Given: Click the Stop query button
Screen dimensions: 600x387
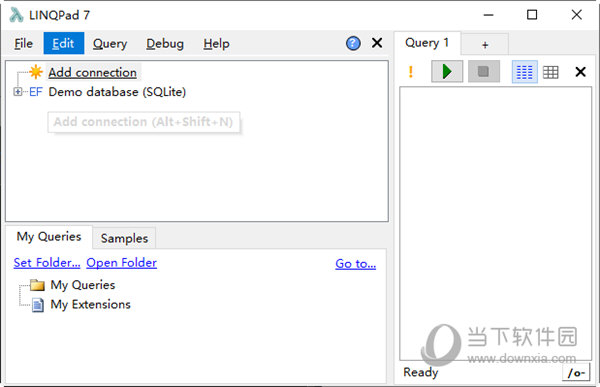Looking at the screenshot, I should [x=484, y=71].
